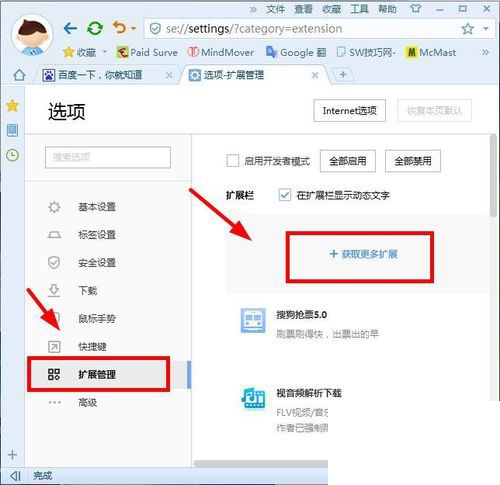
Task: Click the 获取更多扩展 link
Action: (363, 255)
